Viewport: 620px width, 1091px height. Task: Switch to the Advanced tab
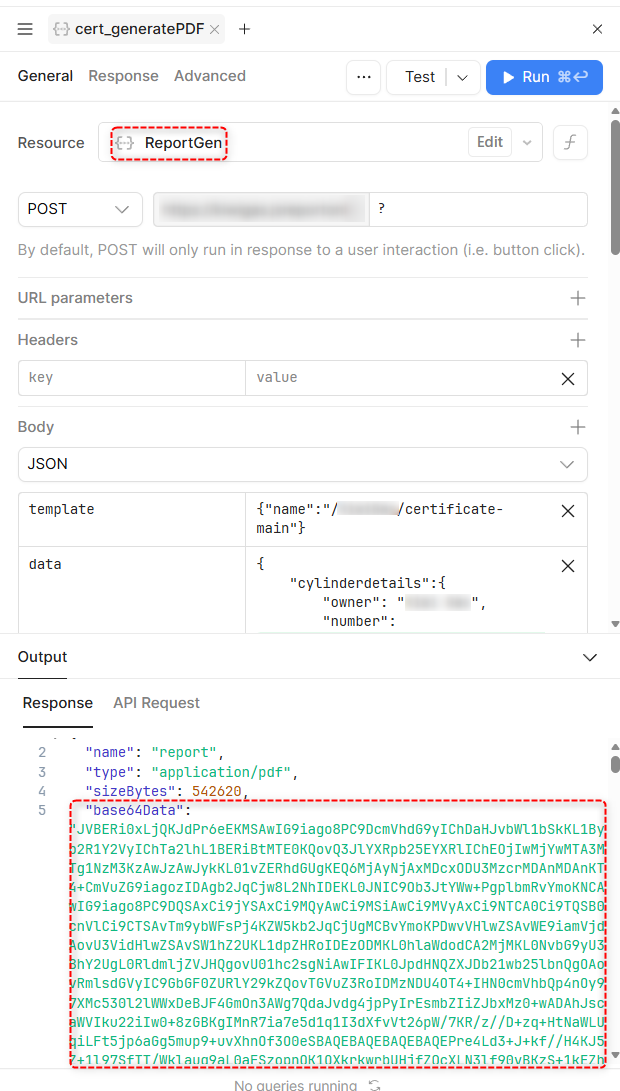click(209, 76)
